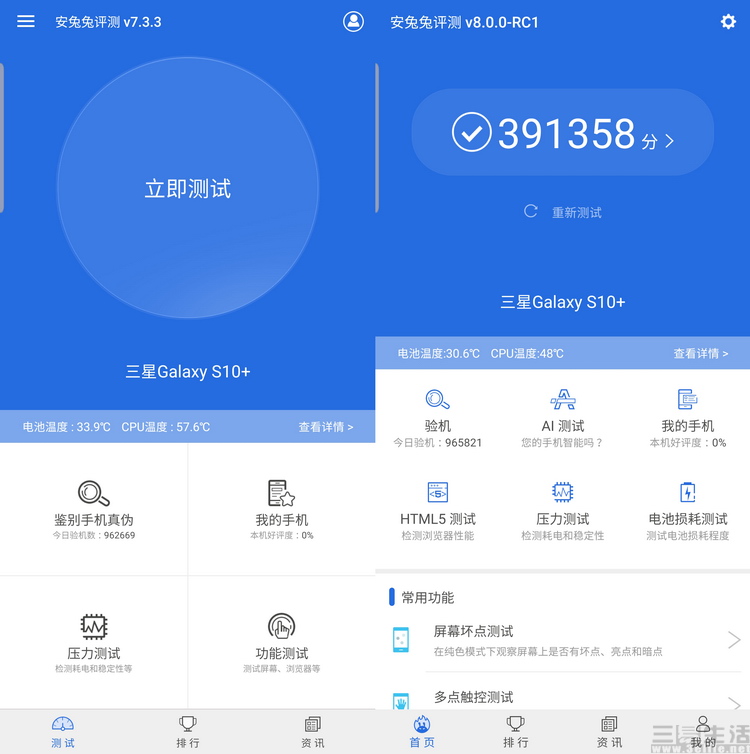This screenshot has height=754, width=750.
Task: Select 我的 tab in v8 bottom bar
Action: click(x=703, y=732)
